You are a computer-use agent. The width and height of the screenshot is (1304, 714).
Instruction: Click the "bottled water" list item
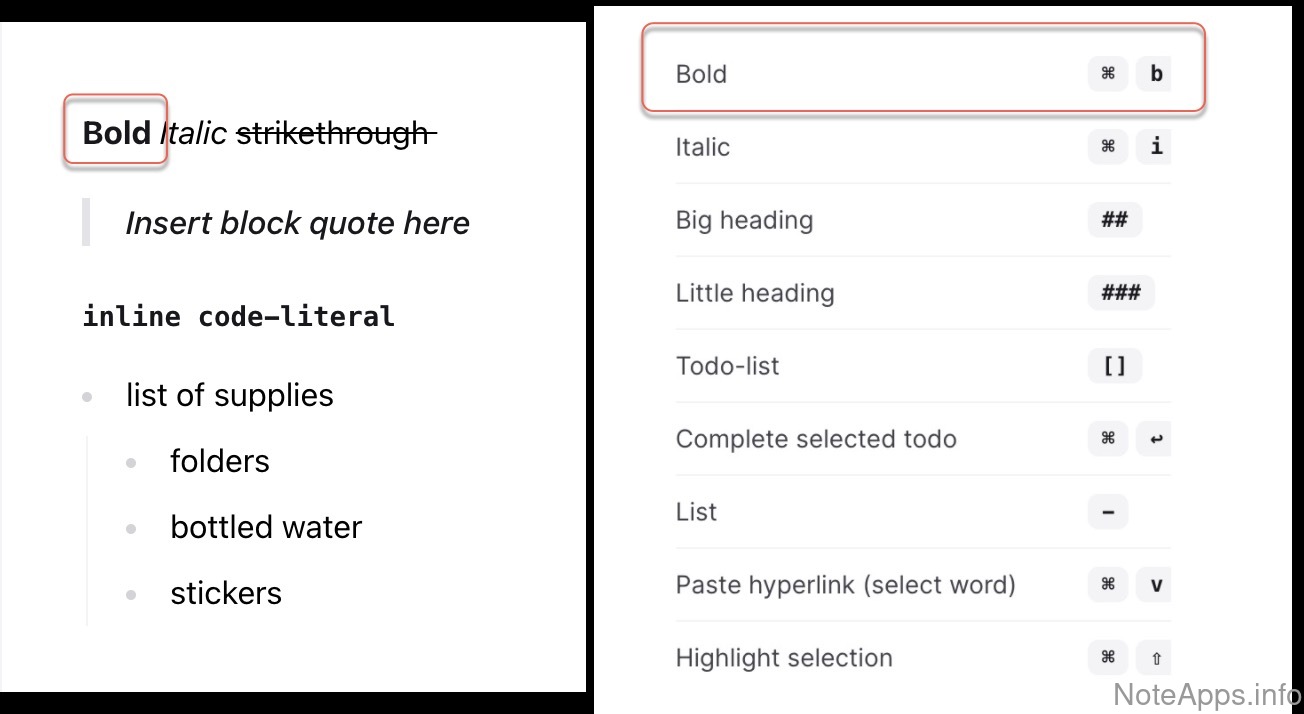[266, 527]
